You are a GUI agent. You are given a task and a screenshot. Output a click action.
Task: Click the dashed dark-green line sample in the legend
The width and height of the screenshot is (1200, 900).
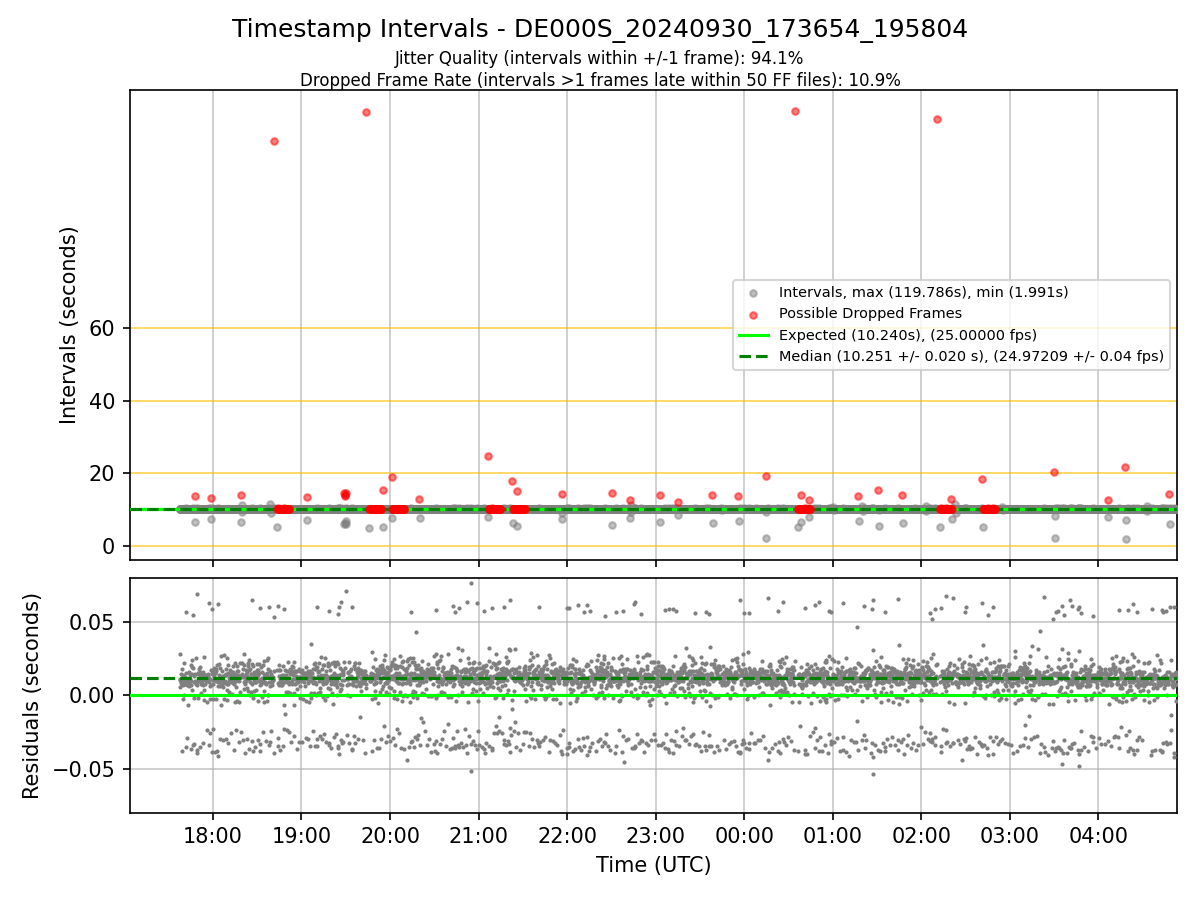coord(754,356)
